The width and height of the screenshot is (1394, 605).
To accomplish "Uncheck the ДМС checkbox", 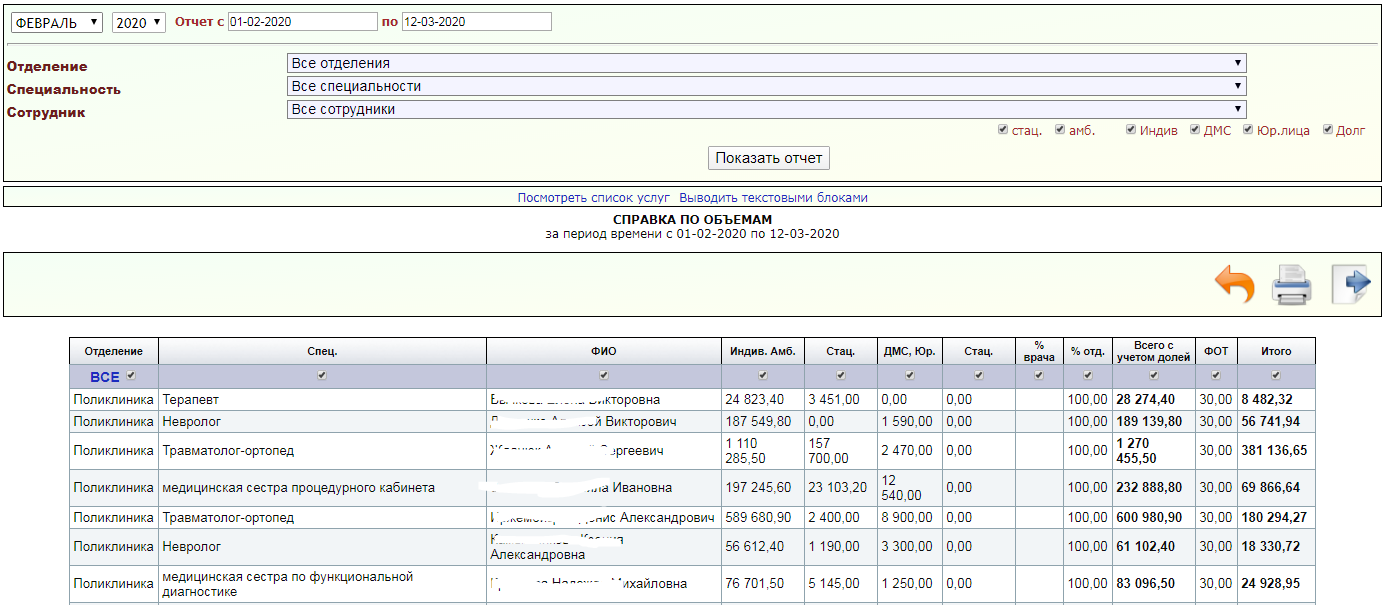I will click(1194, 130).
